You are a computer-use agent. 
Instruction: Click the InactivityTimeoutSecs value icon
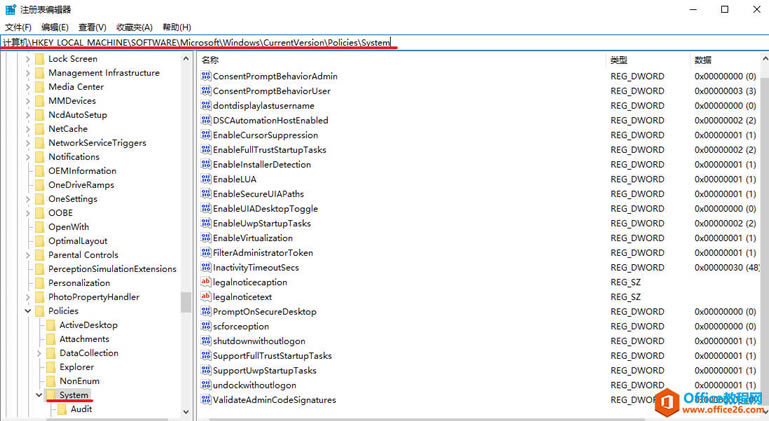(x=206, y=267)
